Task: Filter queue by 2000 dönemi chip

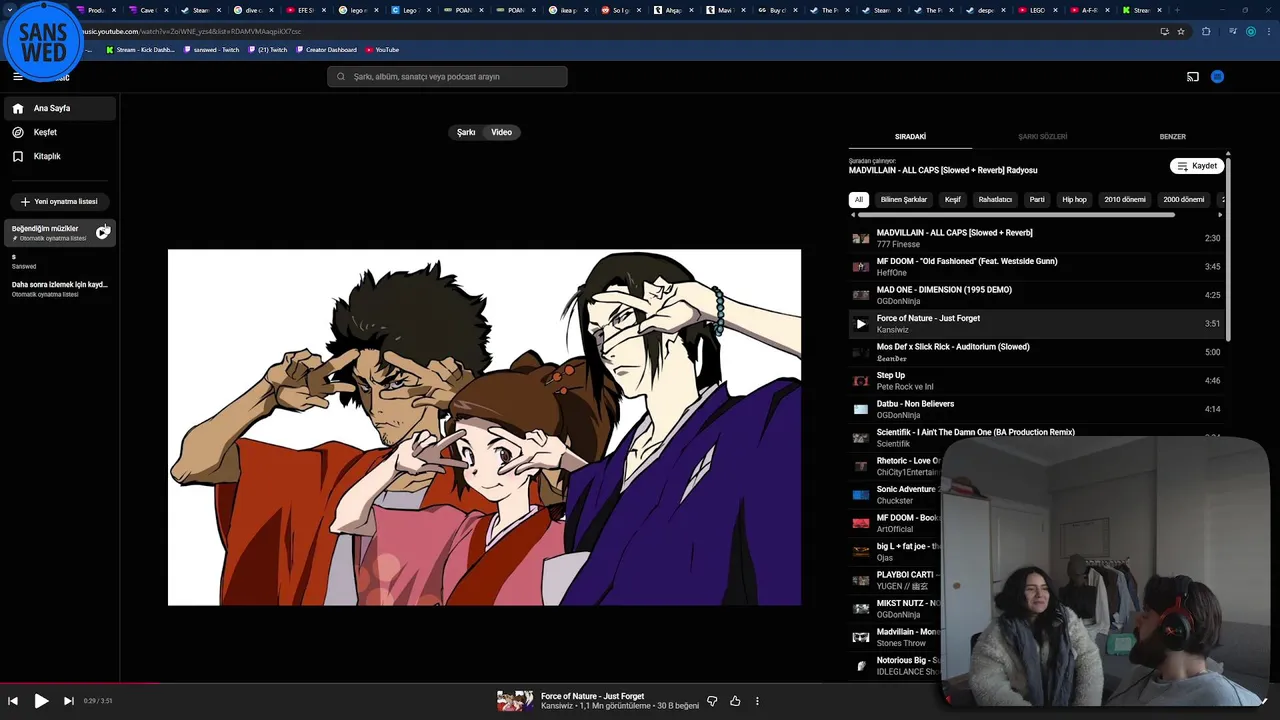Action: 1184,199
